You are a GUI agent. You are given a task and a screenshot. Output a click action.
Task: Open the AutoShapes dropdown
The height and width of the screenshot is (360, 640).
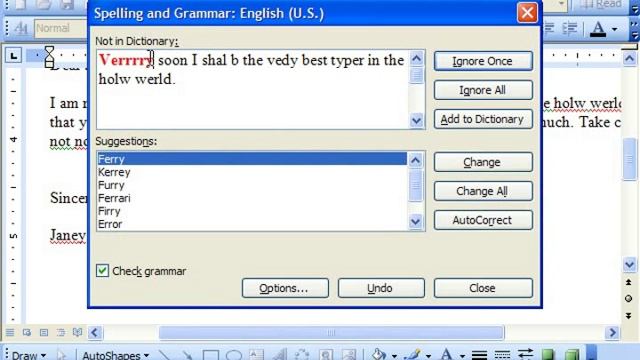pos(116,355)
